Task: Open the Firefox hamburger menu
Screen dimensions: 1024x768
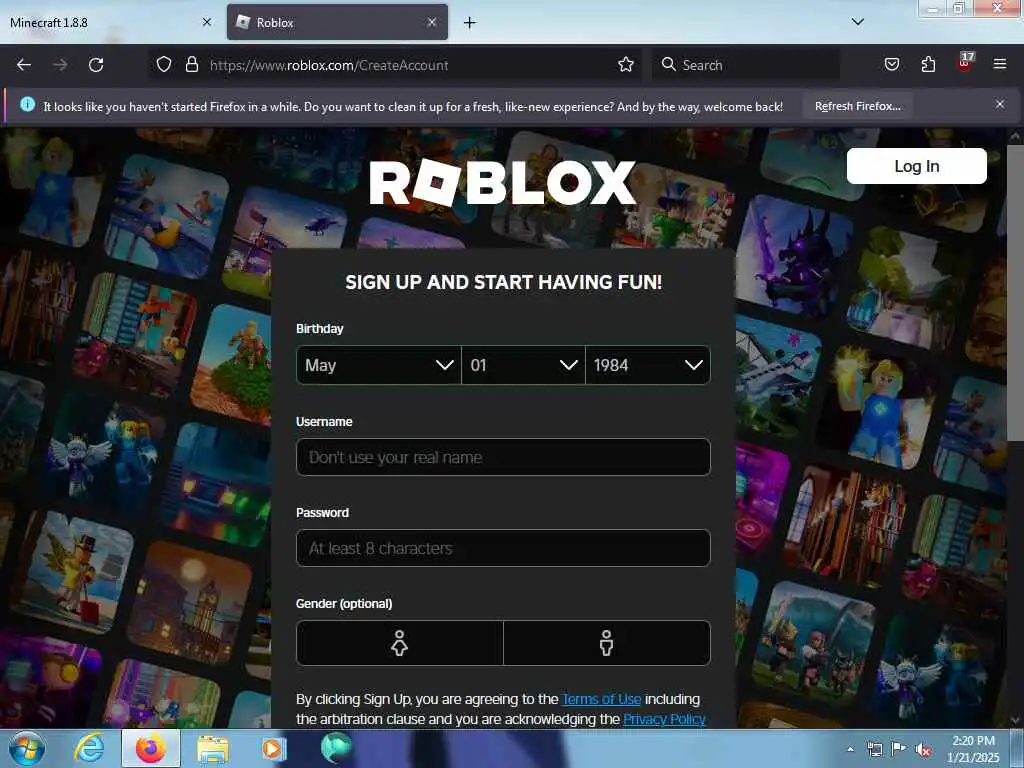Action: click(x=1000, y=64)
